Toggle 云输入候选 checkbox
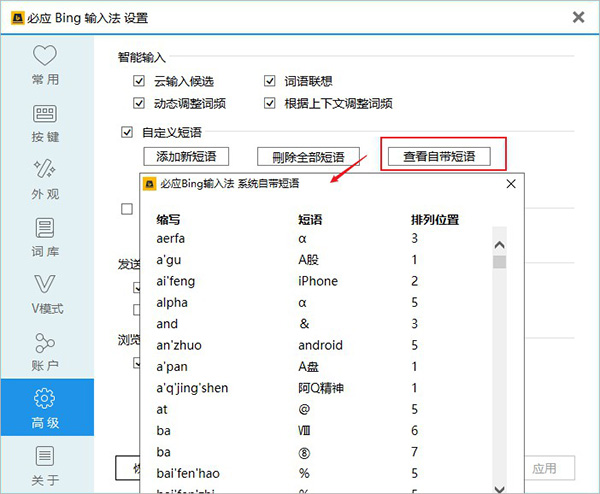 [139, 81]
